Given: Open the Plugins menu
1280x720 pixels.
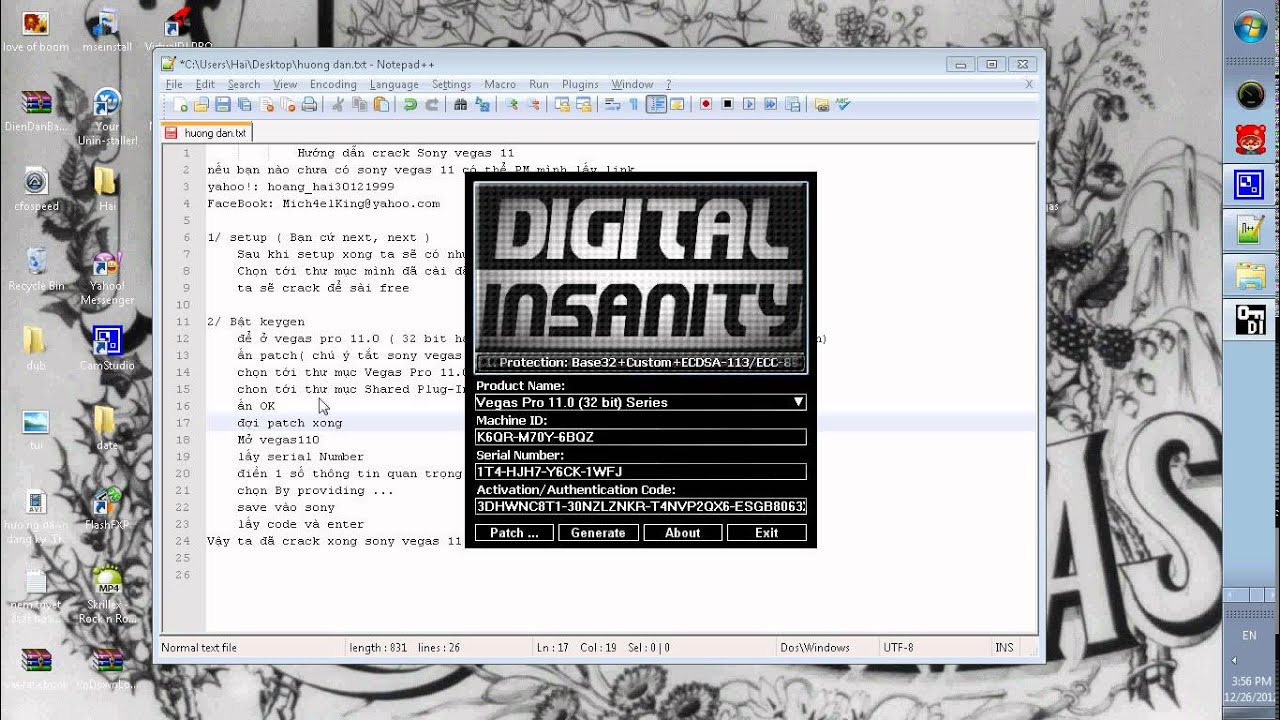Looking at the screenshot, I should (x=580, y=84).
